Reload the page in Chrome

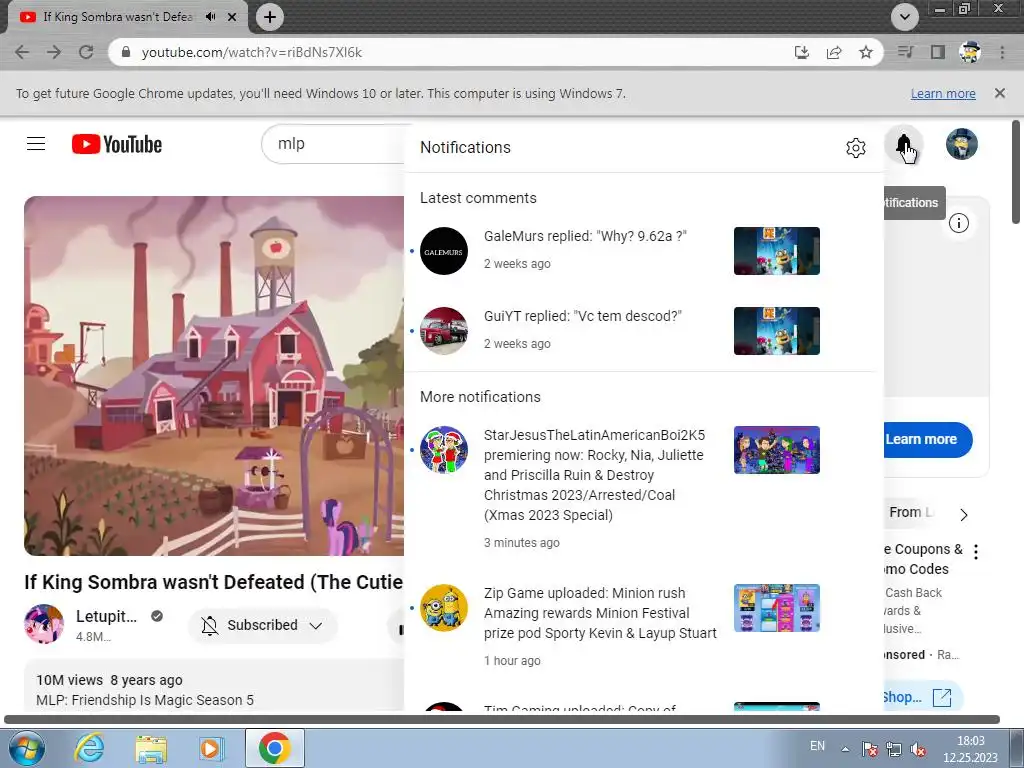click(86, 52)
